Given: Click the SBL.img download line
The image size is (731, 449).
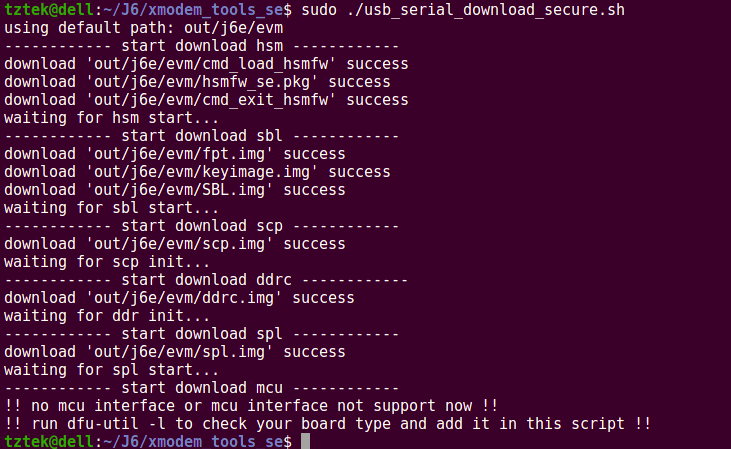Looking at the screenshot, I should click(174, 190).
